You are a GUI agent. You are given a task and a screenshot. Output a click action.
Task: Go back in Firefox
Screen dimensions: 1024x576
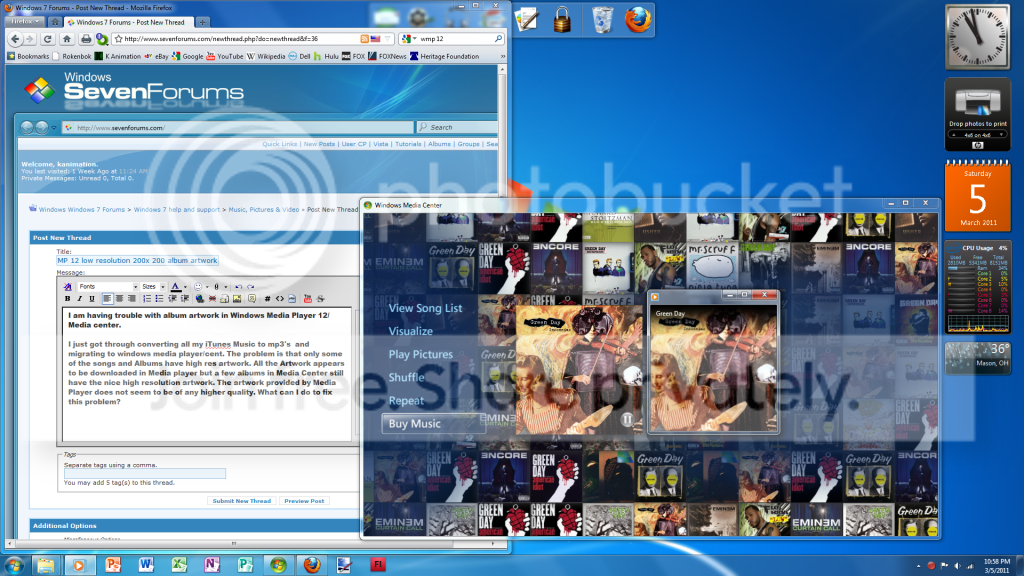[x=16, y=39]
